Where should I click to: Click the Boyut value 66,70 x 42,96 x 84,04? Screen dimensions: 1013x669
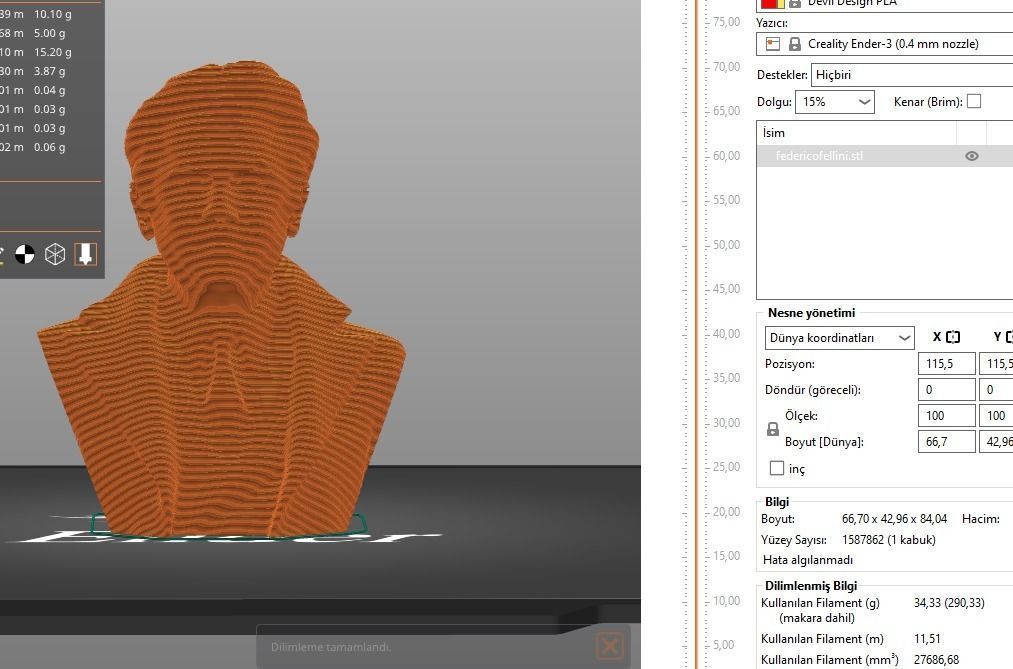[894, 519]
